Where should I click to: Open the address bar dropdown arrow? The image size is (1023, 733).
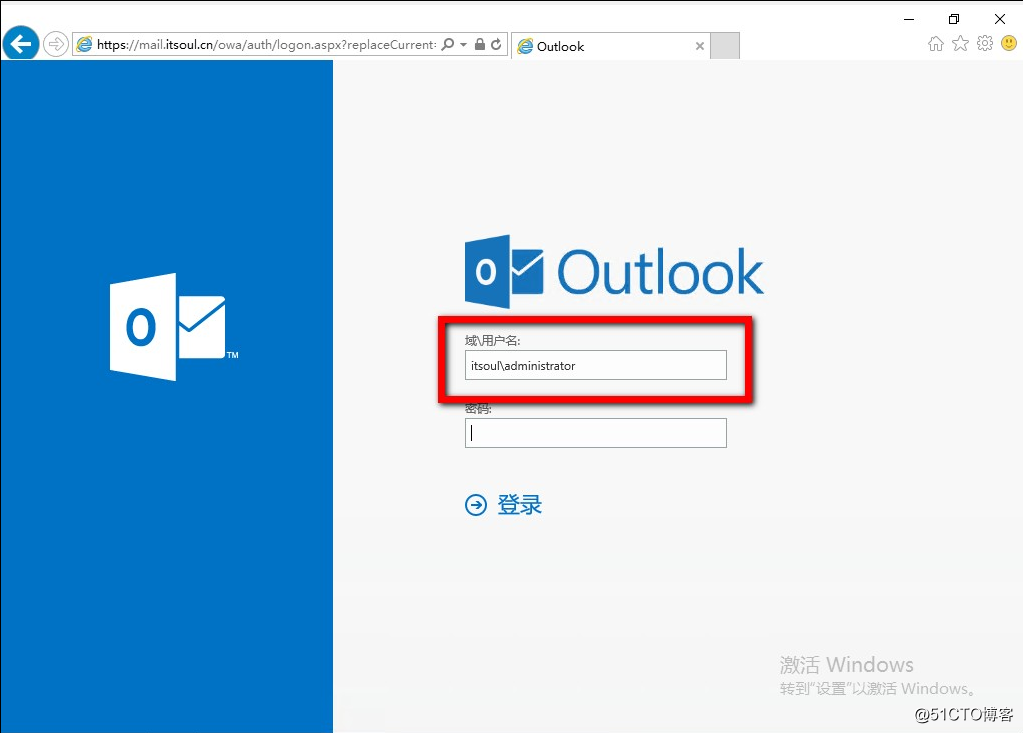(x=463, y=44)
